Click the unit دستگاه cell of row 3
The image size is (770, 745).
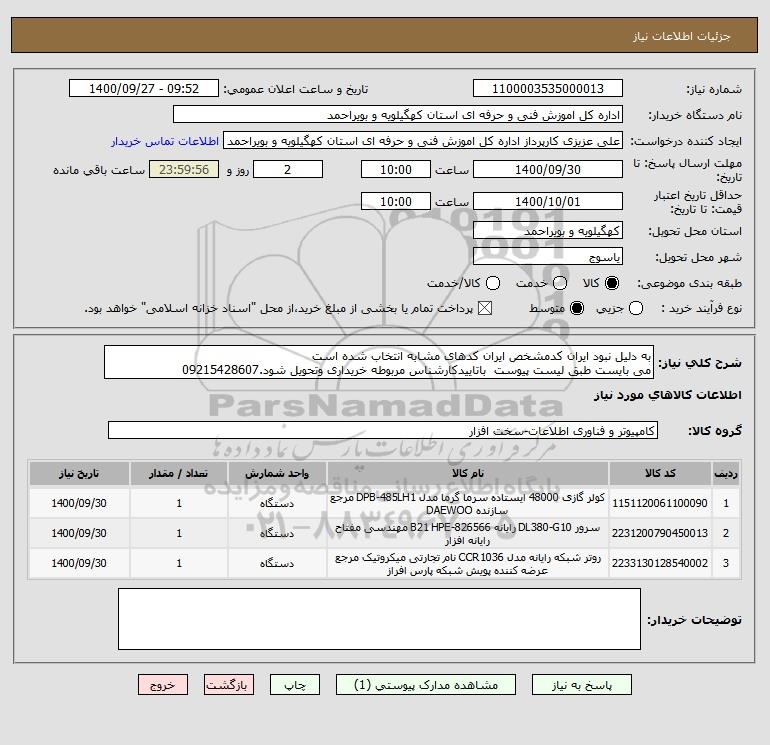(x=277, y=563)
